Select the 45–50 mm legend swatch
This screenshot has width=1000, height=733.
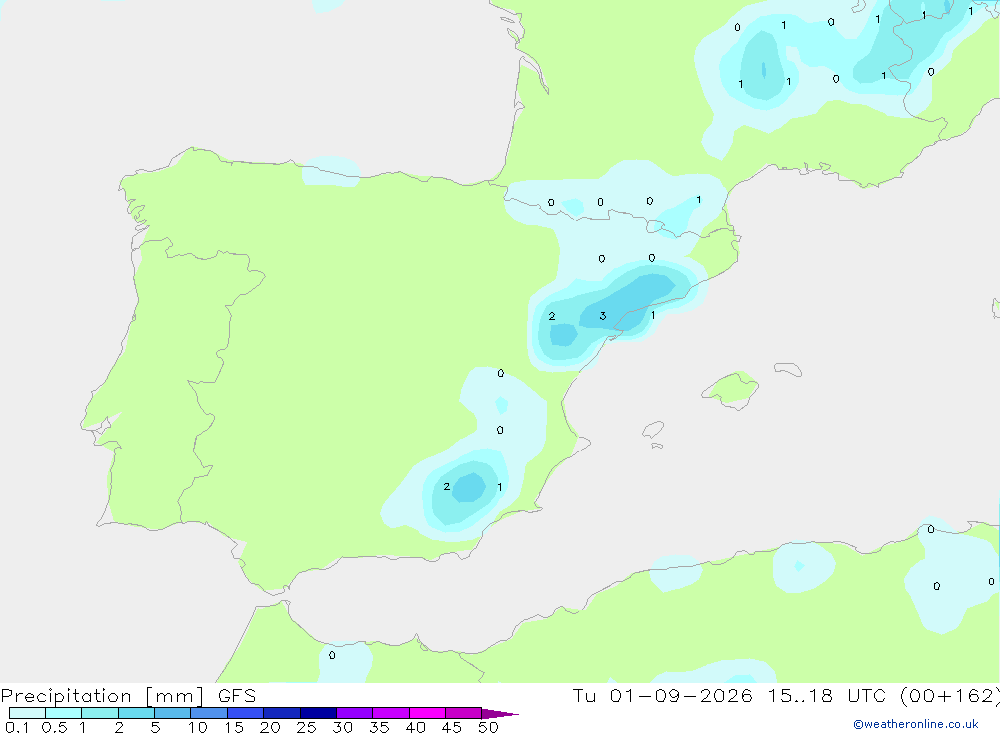click(463, 713)
